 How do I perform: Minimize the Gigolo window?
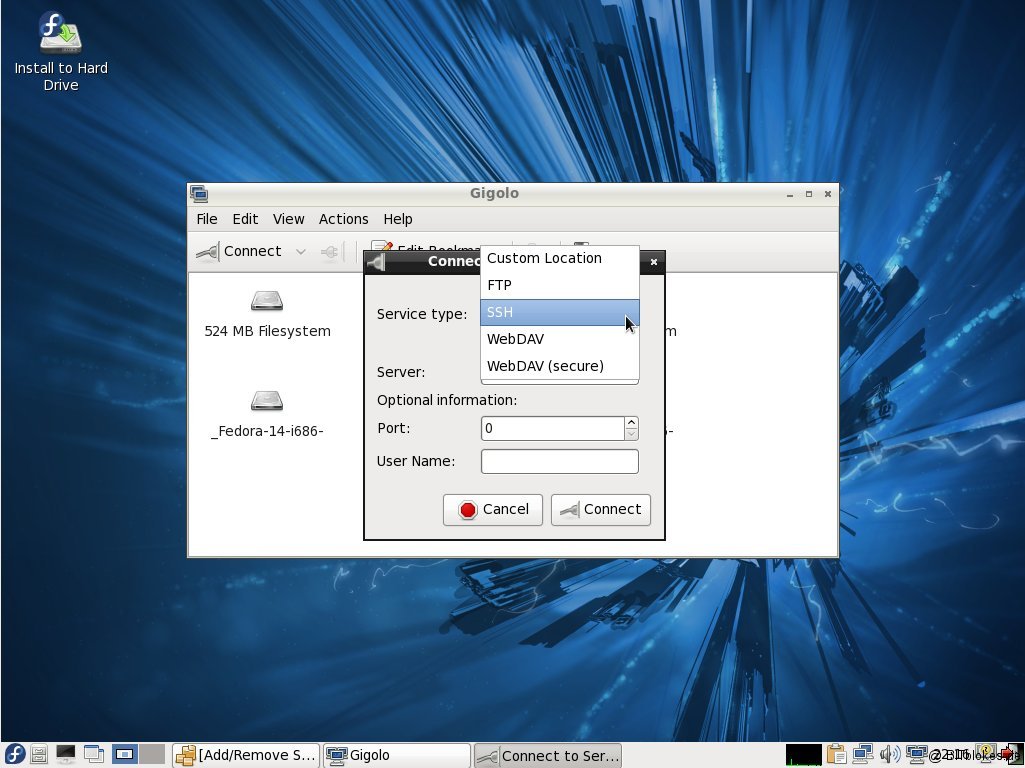pos(790,194)
